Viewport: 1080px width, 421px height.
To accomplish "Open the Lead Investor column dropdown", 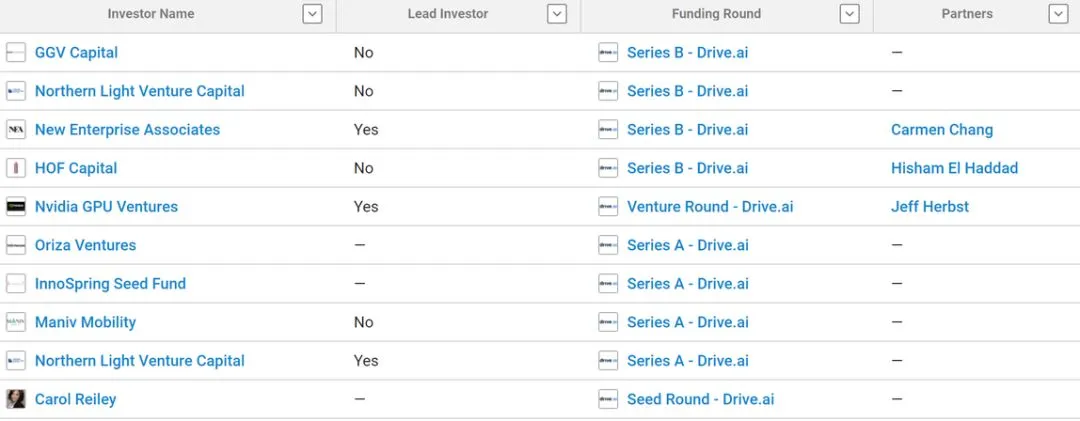I will coord(557,14).
